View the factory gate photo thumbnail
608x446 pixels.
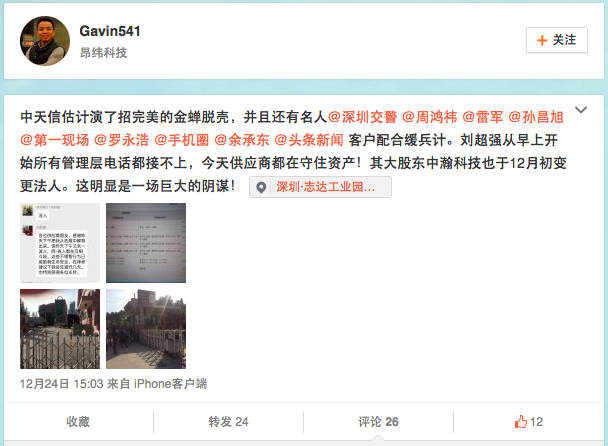[x=60, y=329]
